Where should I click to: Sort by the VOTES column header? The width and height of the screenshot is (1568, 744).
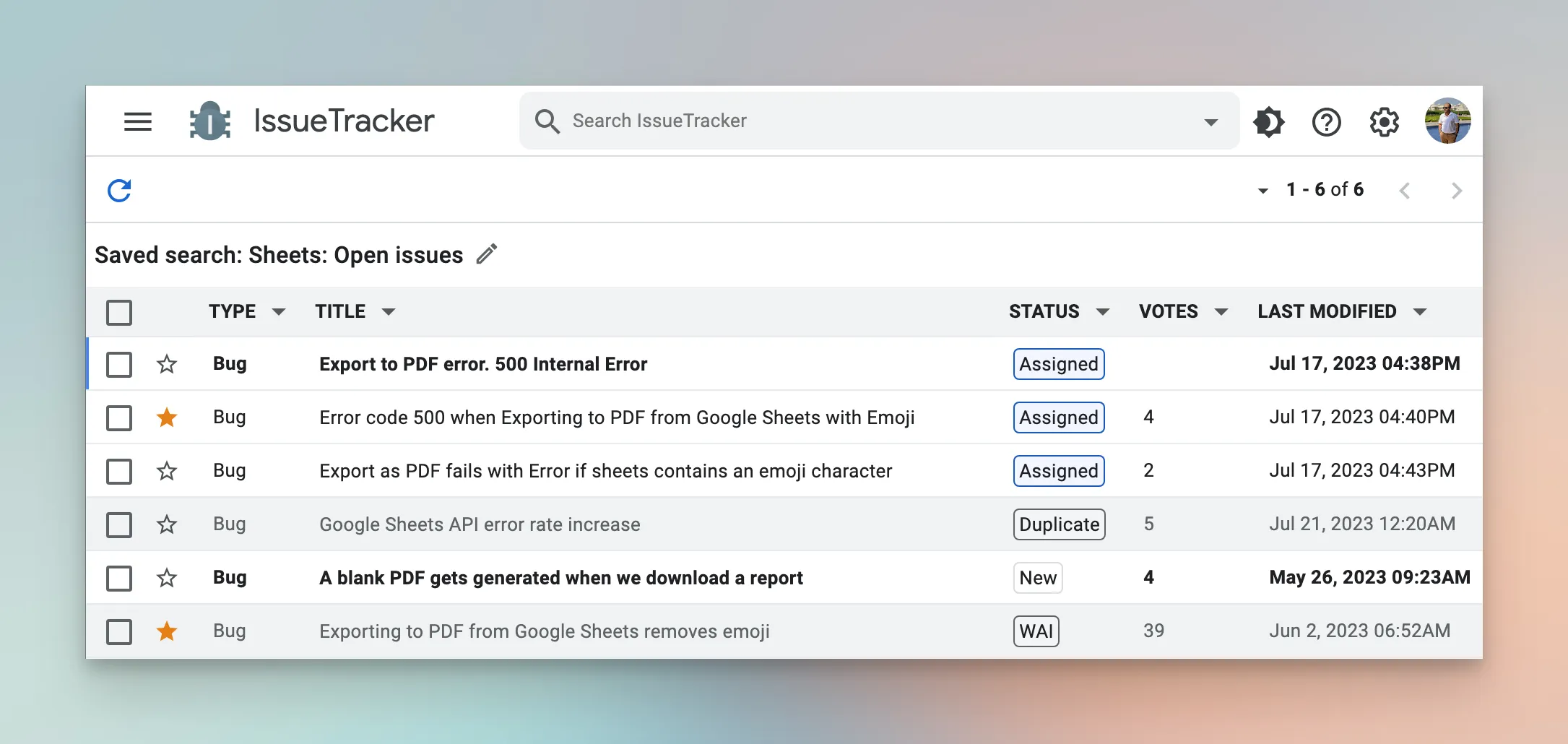(1168, 311)
